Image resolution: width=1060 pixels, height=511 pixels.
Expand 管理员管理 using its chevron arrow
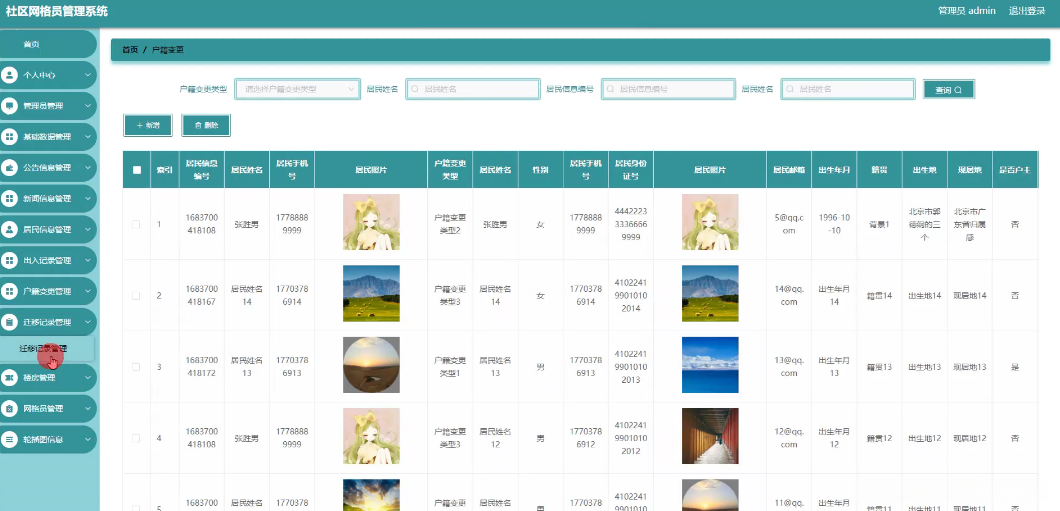88,106
